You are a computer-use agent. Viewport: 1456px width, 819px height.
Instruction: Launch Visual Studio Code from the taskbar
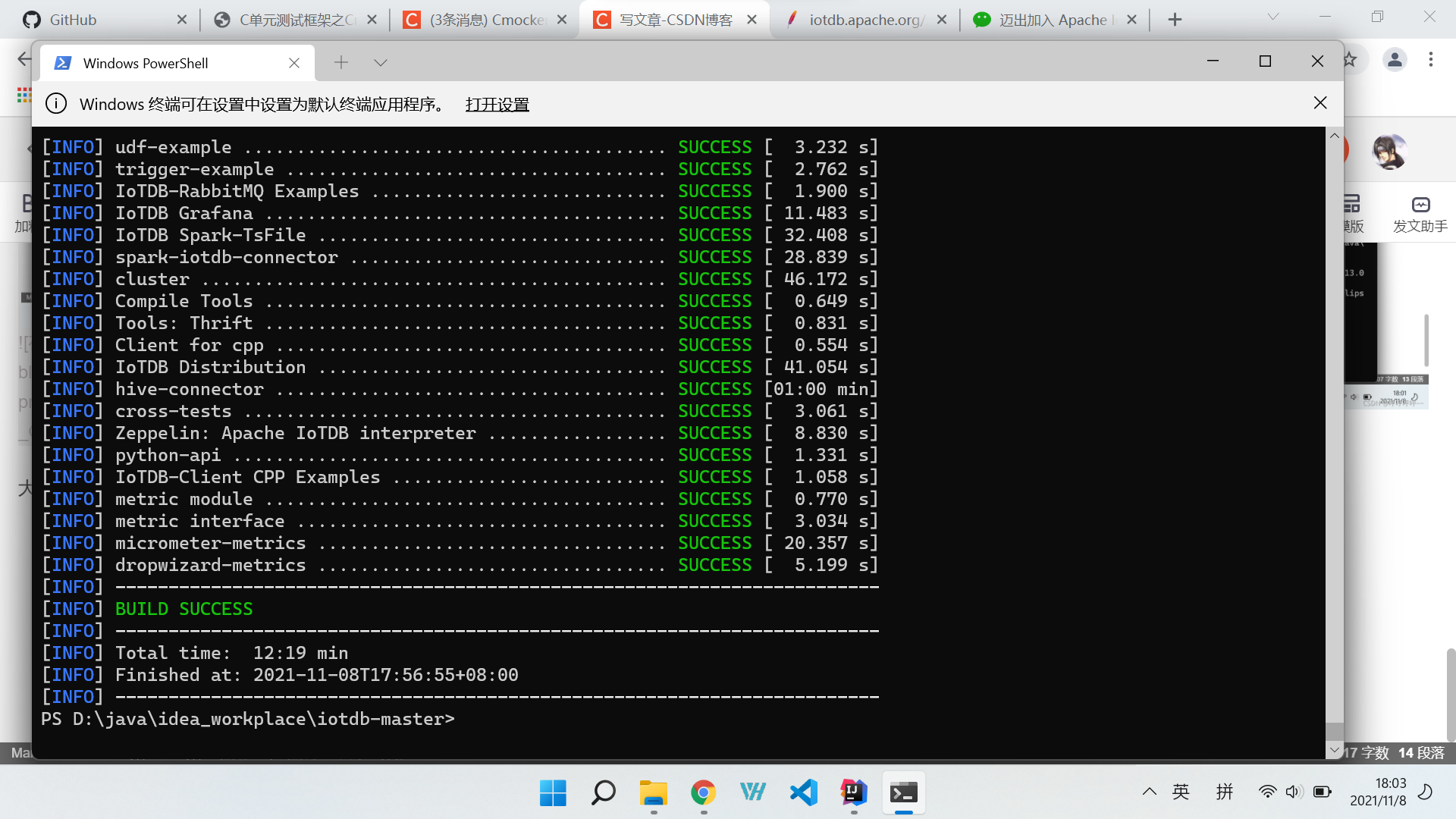(x=804, y=793)
